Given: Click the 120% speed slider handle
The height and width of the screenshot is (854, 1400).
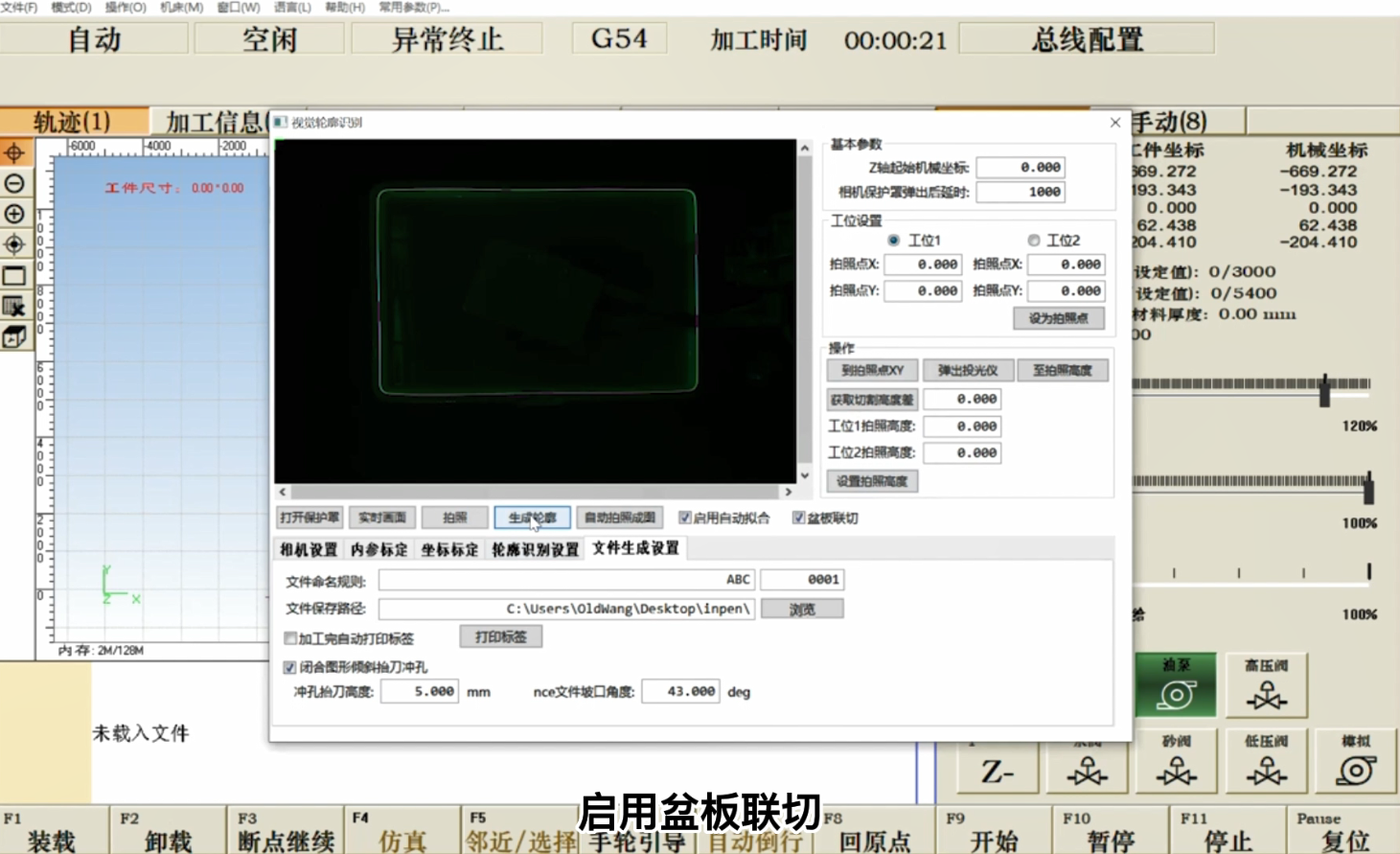Looking at the screenshot, I should [1324, 389].
